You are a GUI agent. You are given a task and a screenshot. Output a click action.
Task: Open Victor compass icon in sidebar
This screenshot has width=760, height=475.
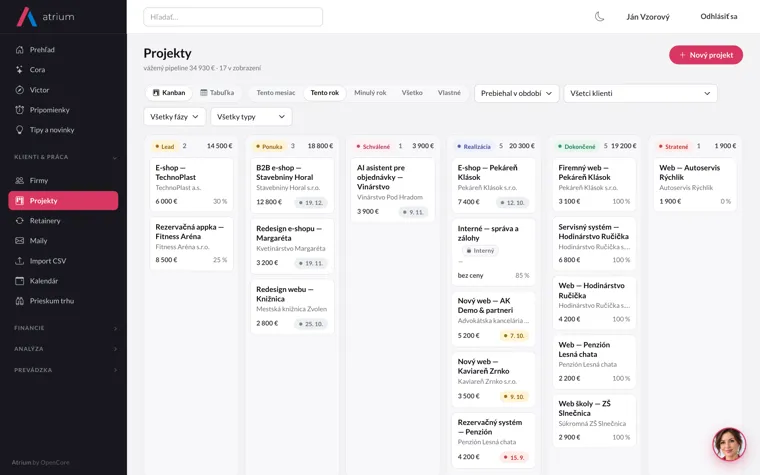coord(19,90)
